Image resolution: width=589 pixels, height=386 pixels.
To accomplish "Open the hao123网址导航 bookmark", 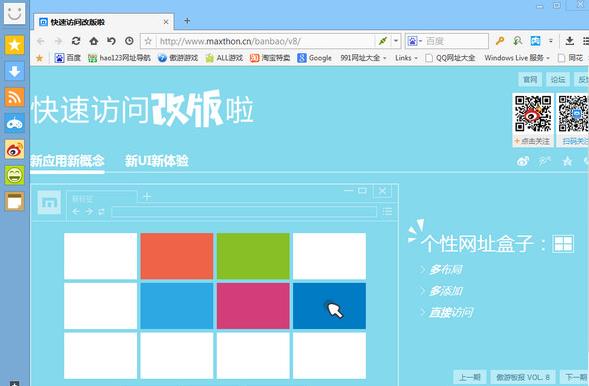I will 119,58.
